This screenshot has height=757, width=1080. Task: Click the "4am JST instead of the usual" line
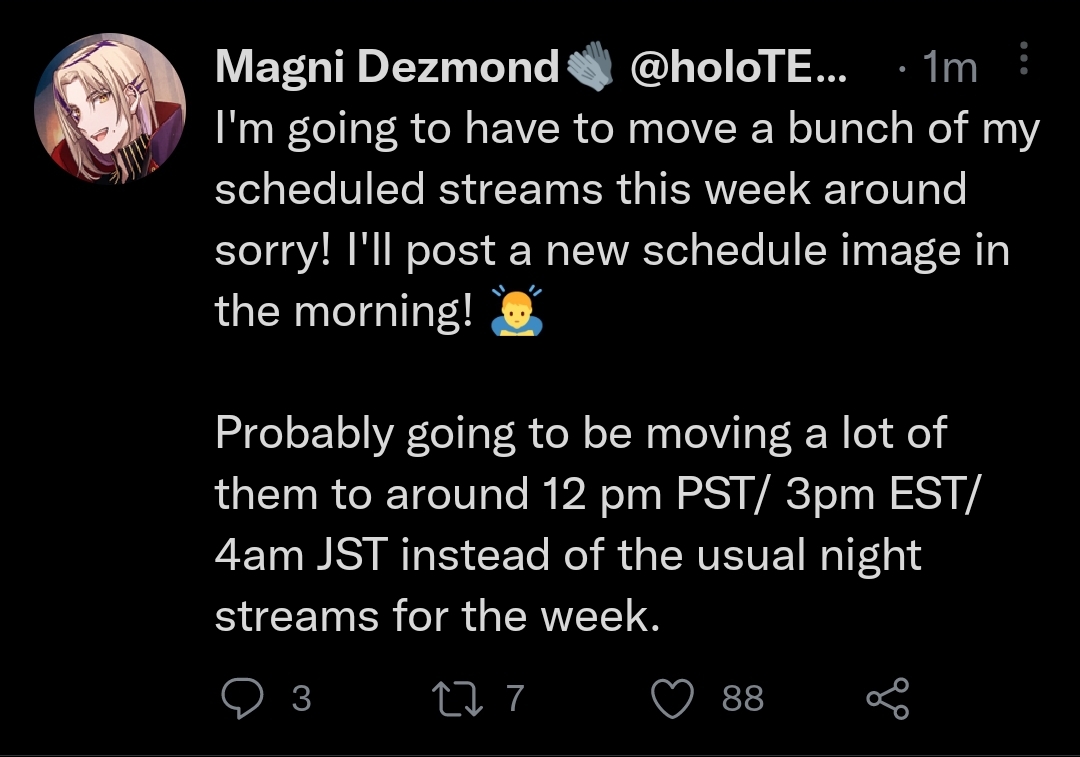pos(568,555)
